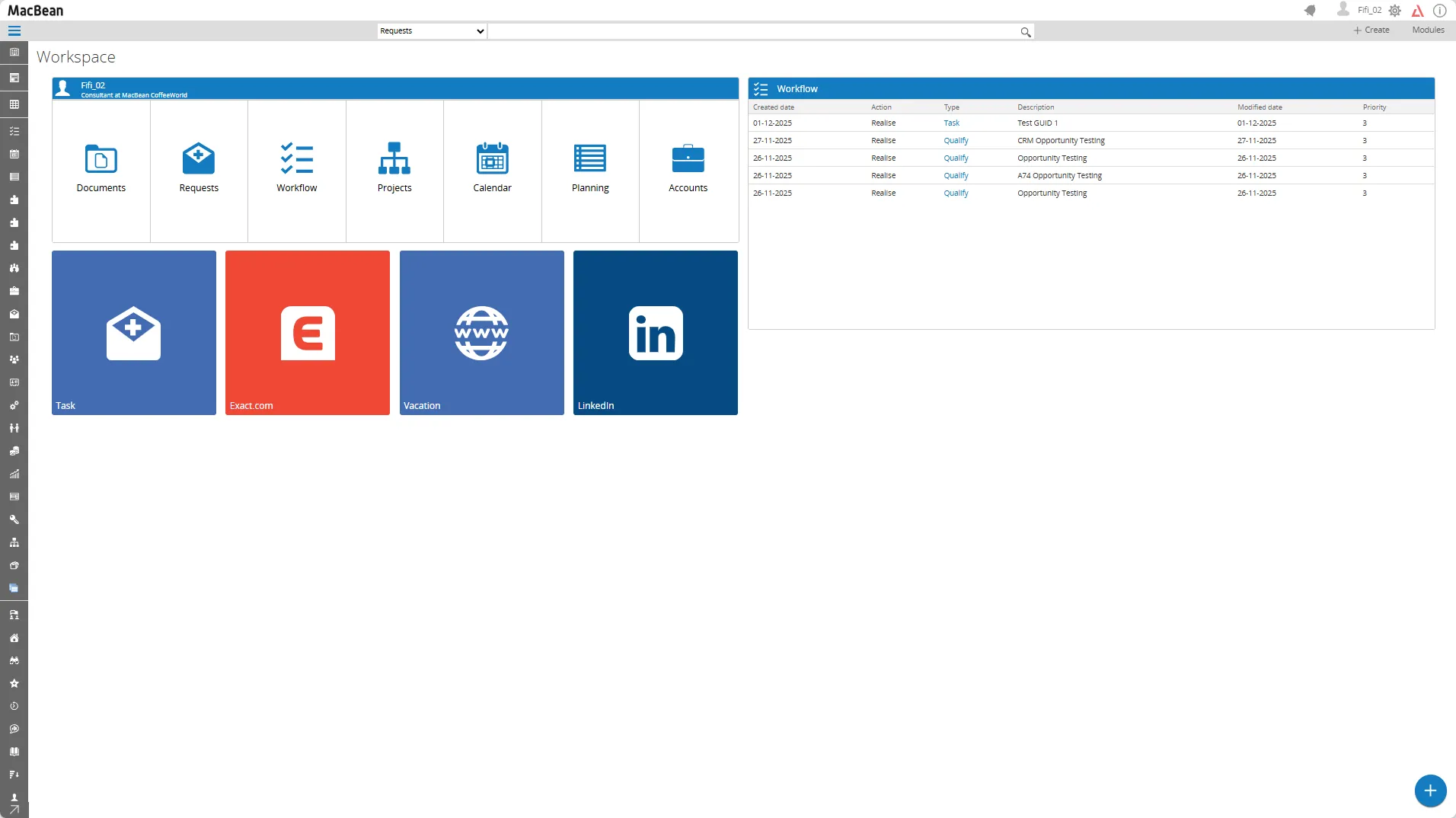Open the Documents folder icon
1456x818 pixels.
pos(101,159)
